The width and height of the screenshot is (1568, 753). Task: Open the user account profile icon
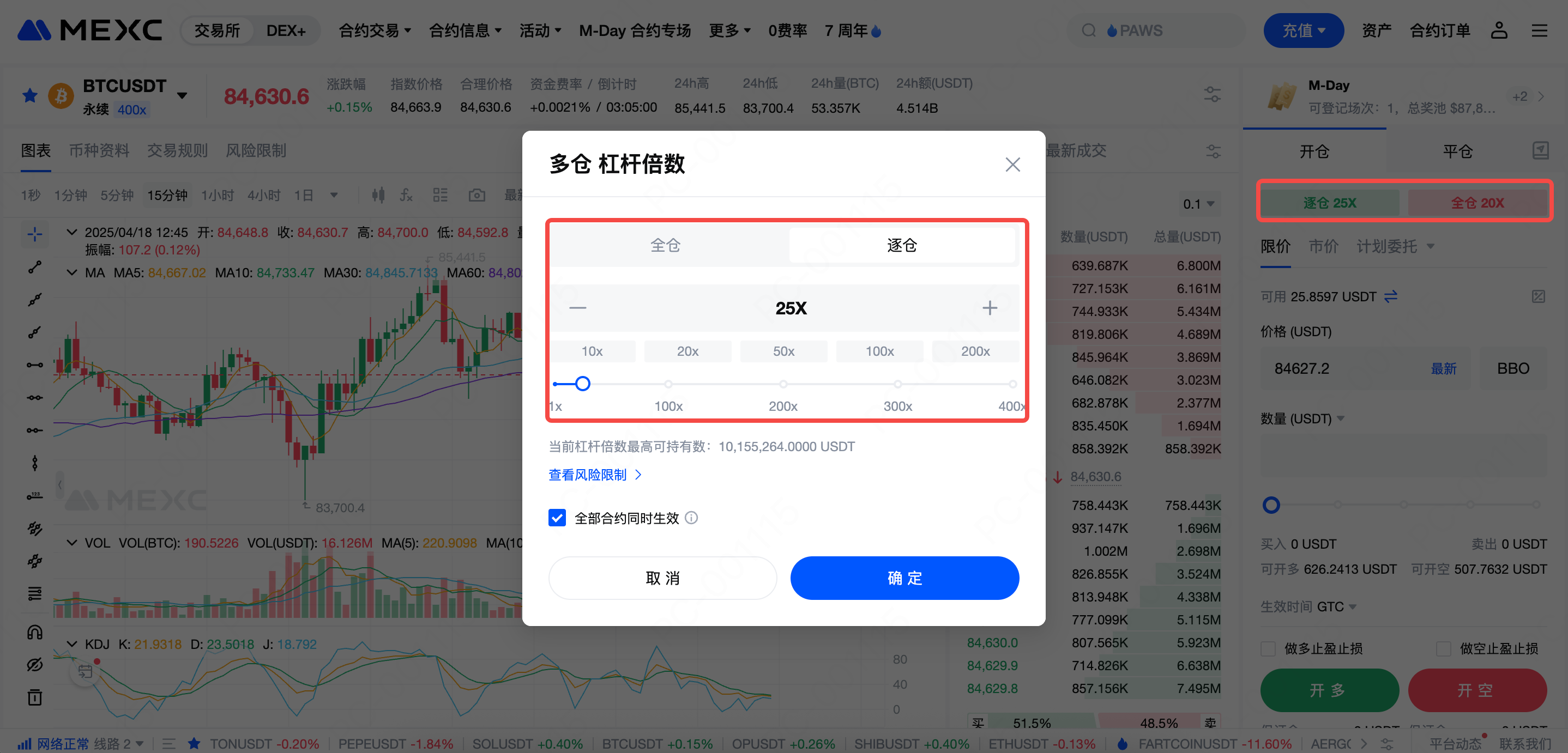point(1499,31)
